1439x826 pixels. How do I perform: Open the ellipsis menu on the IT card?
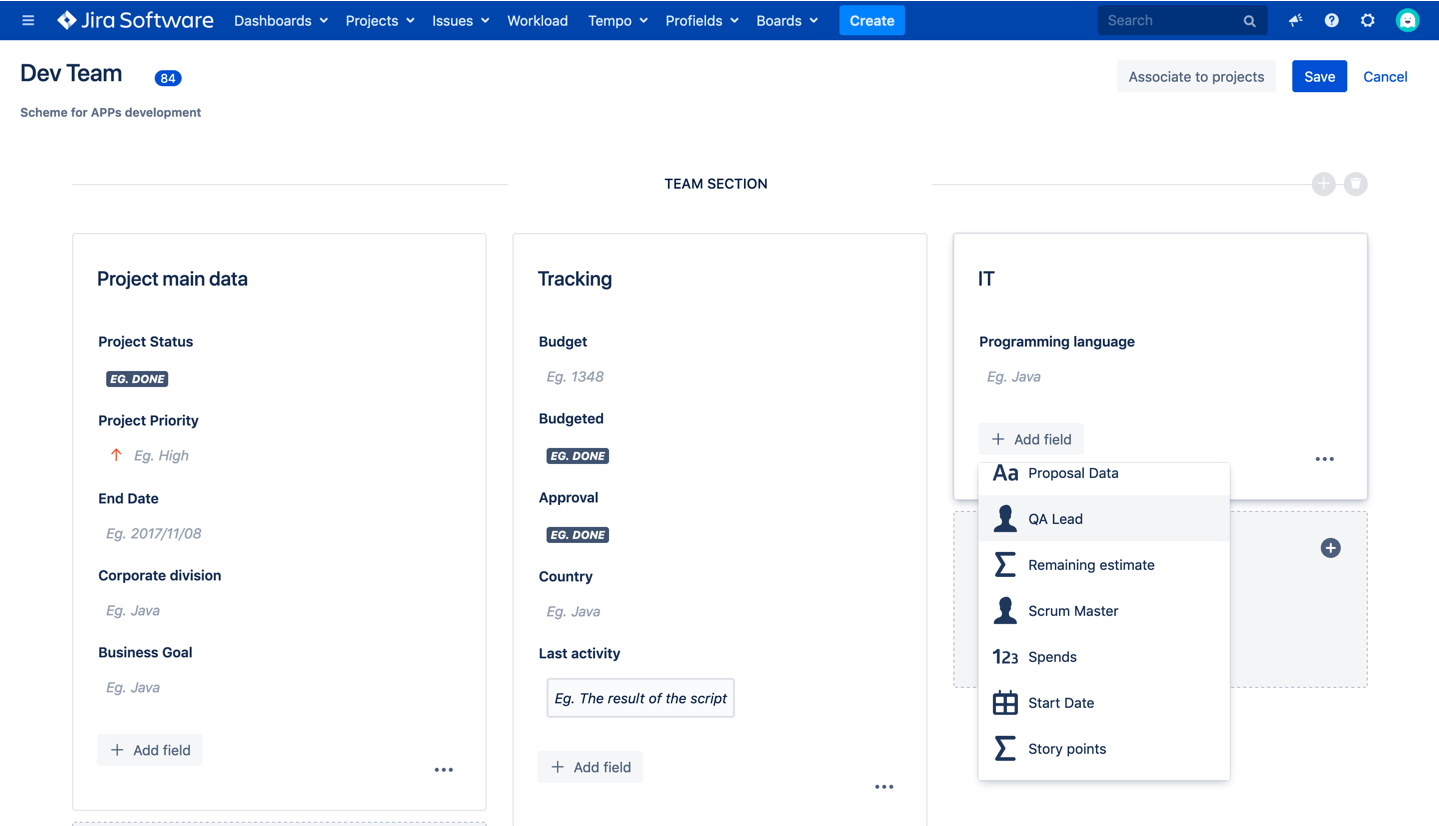click(1324, 458)
